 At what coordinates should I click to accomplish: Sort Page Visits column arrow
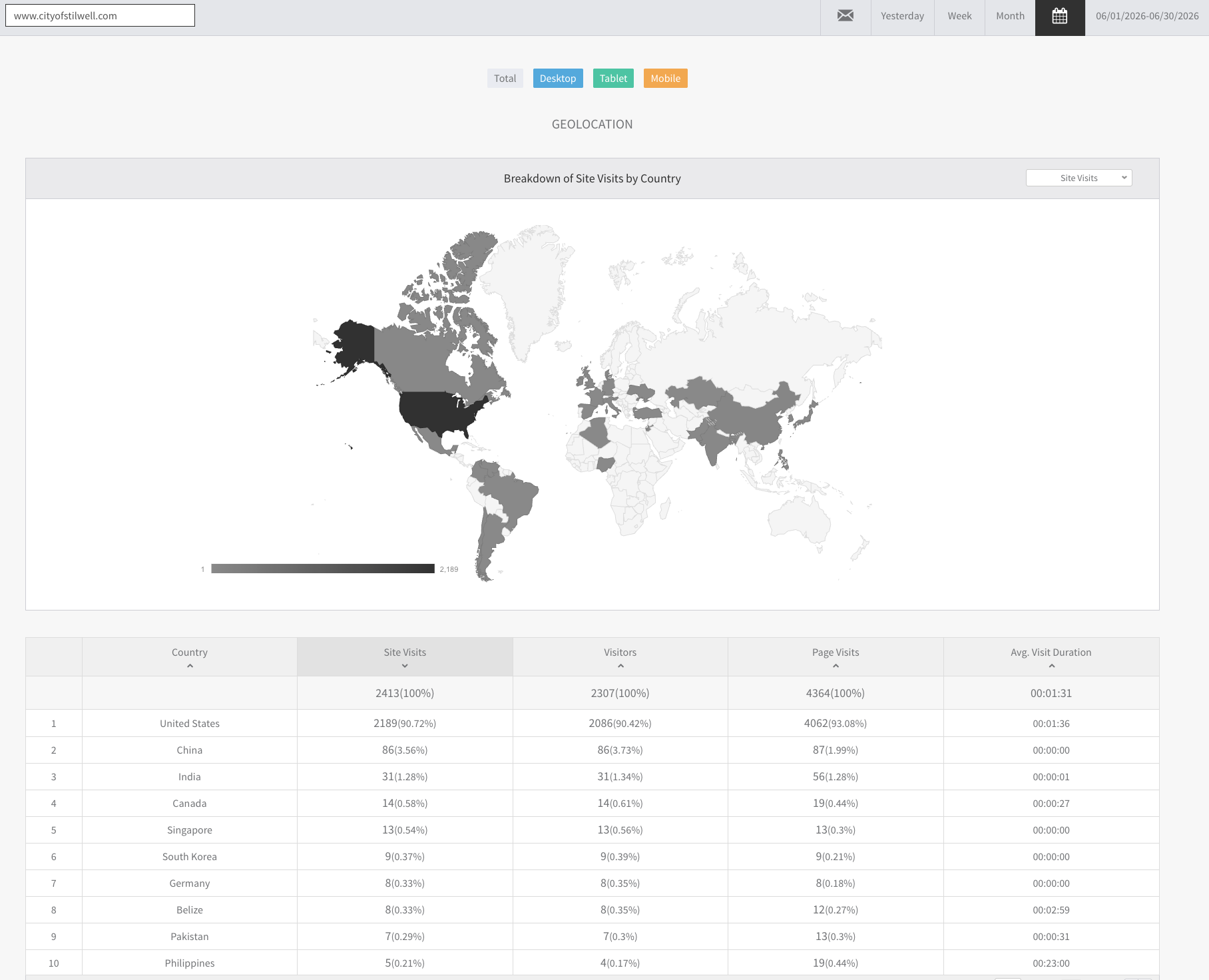tap(836, 666)
